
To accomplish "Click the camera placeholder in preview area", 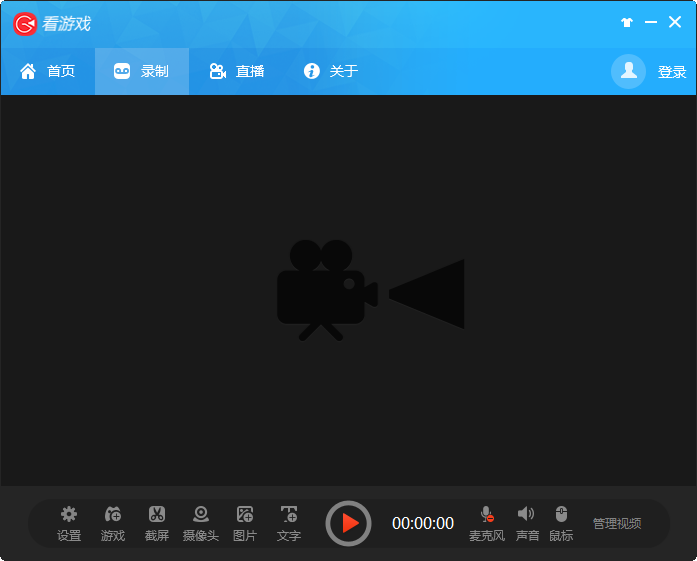I will click(x=371, y=291).
